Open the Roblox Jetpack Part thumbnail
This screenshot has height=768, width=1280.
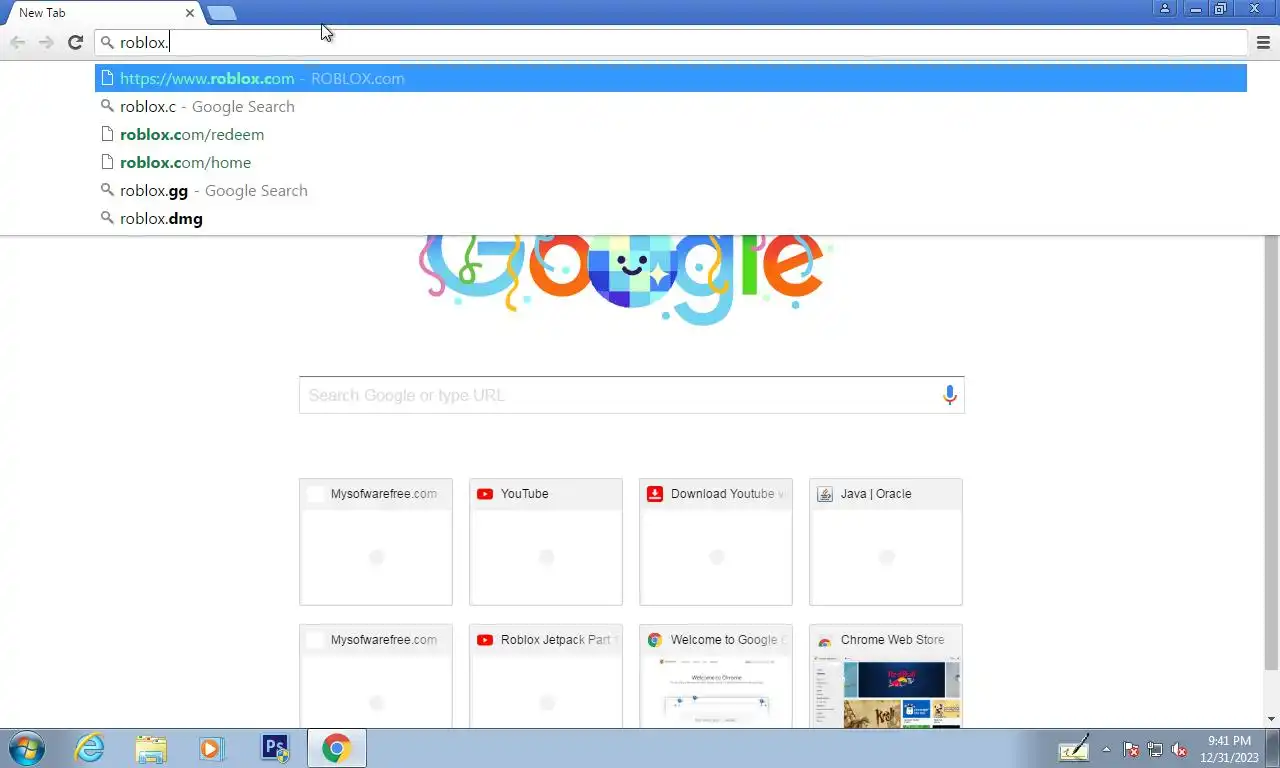[x=546, y=676]
